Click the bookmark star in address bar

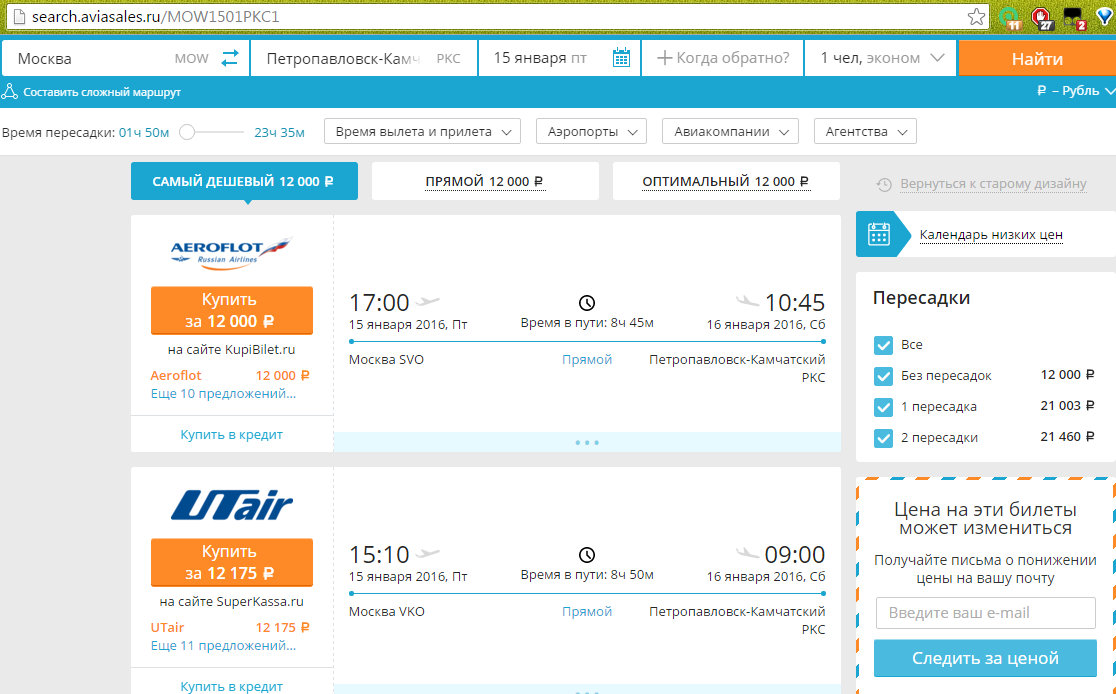click(976, 16)
